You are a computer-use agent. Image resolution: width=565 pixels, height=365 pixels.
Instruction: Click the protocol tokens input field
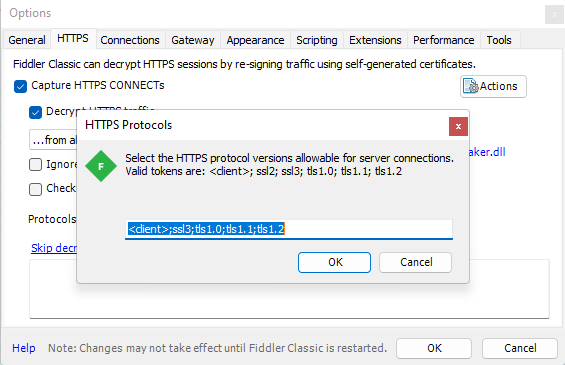(289, 229)
